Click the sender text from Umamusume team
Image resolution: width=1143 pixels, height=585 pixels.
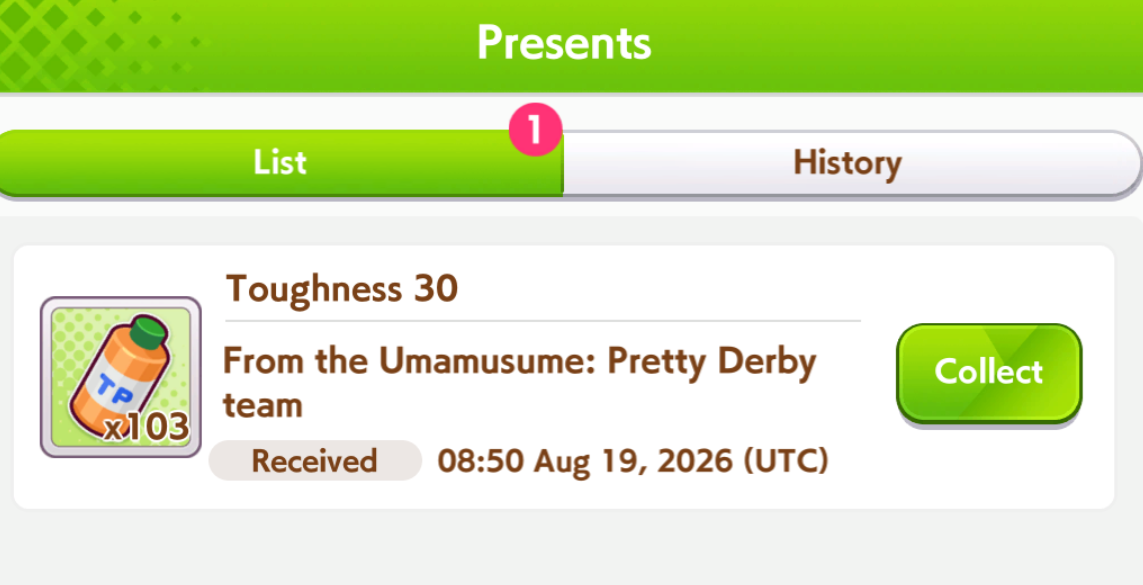519,382
